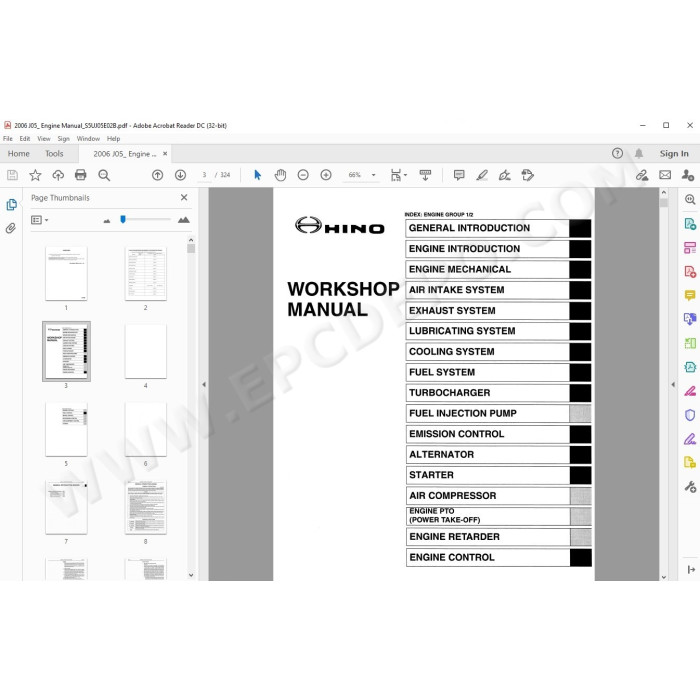Close the Page Thumbnails panel
Image resolution: width=700 pixels, height=700 pixels.
(184, 197)
